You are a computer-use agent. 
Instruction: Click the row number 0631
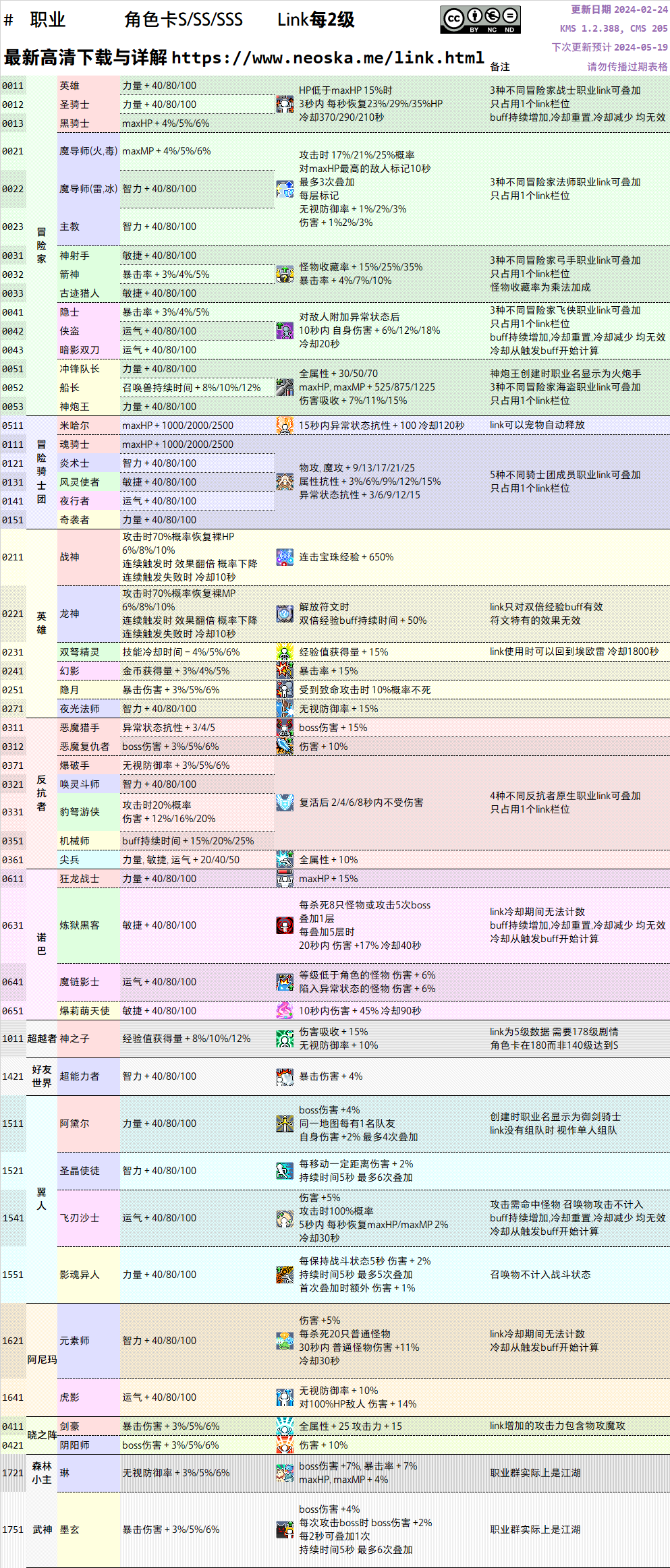(x=13, y=925)
